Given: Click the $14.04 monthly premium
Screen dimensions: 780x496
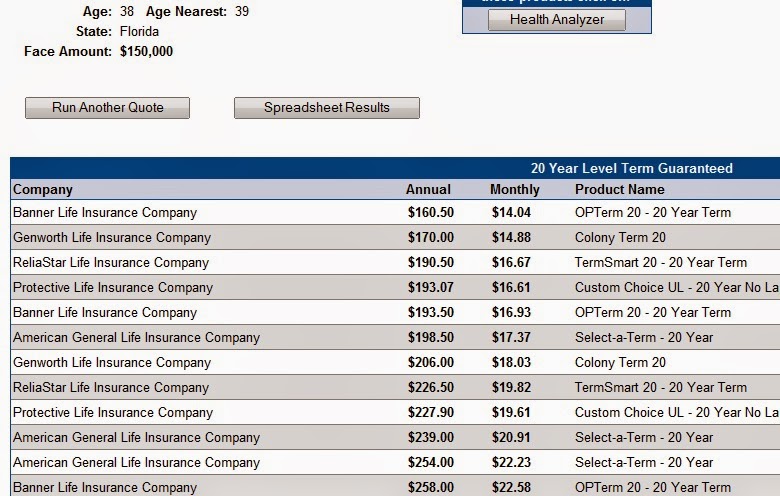Looking at the screenshot, I should 511,212.
